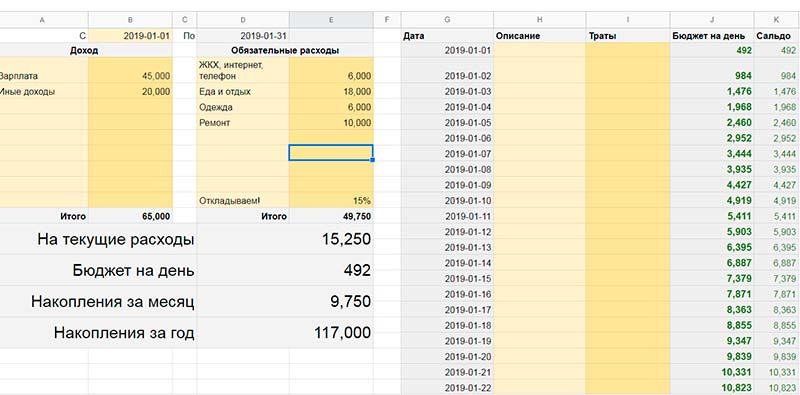Select income total 65,000

point(130,216)
